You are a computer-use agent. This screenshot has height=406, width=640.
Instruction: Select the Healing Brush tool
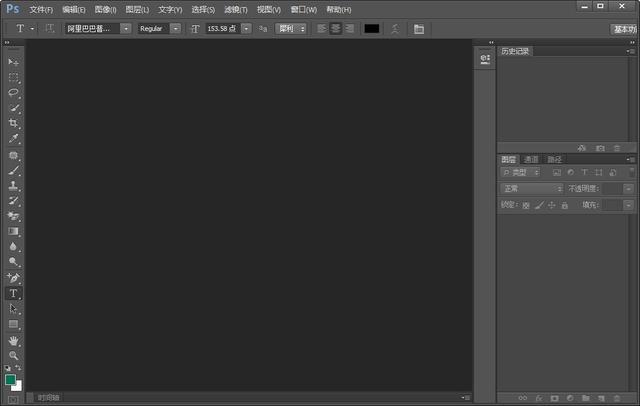13,155
